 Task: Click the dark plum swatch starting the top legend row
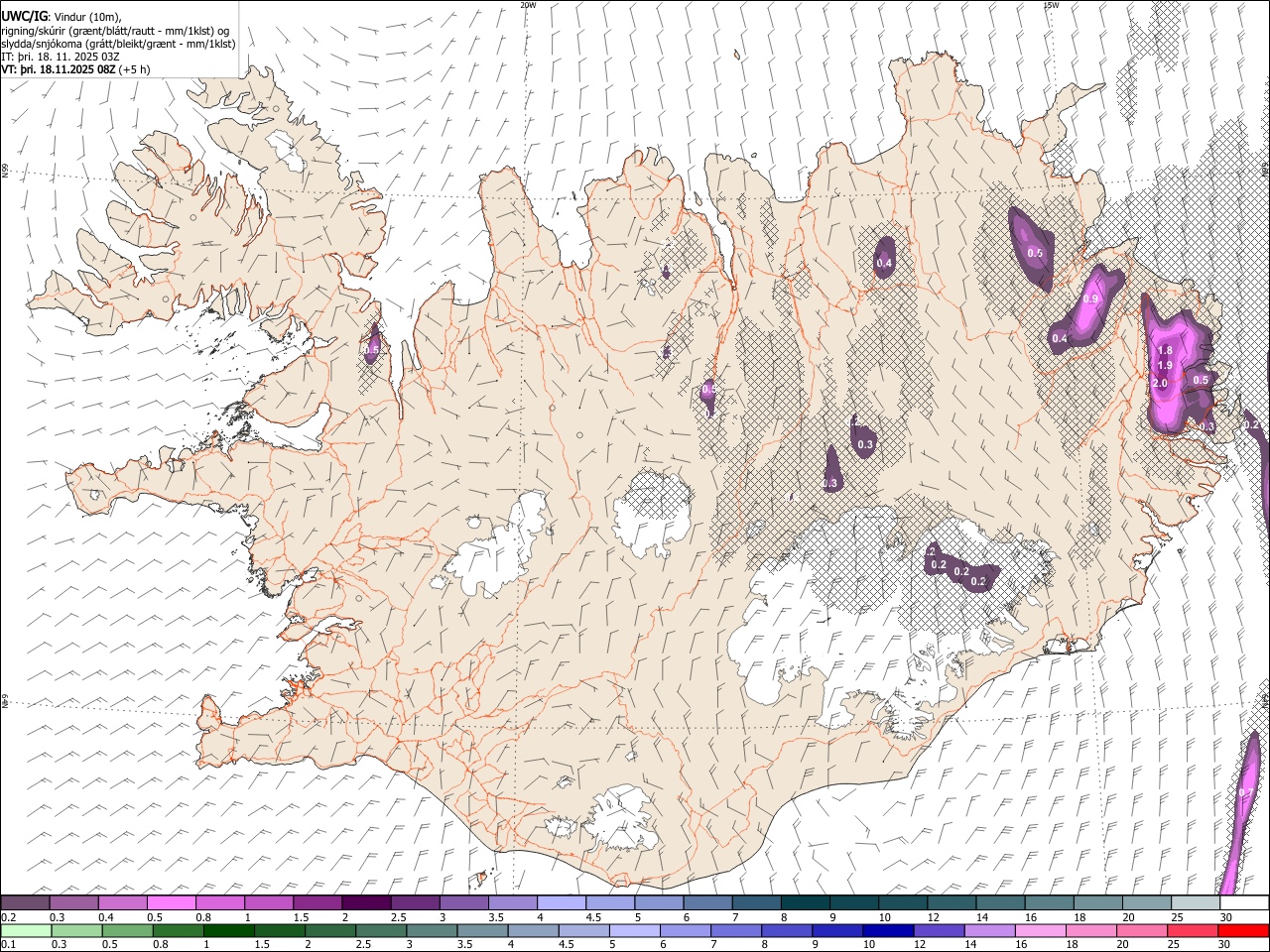(25, 903)
